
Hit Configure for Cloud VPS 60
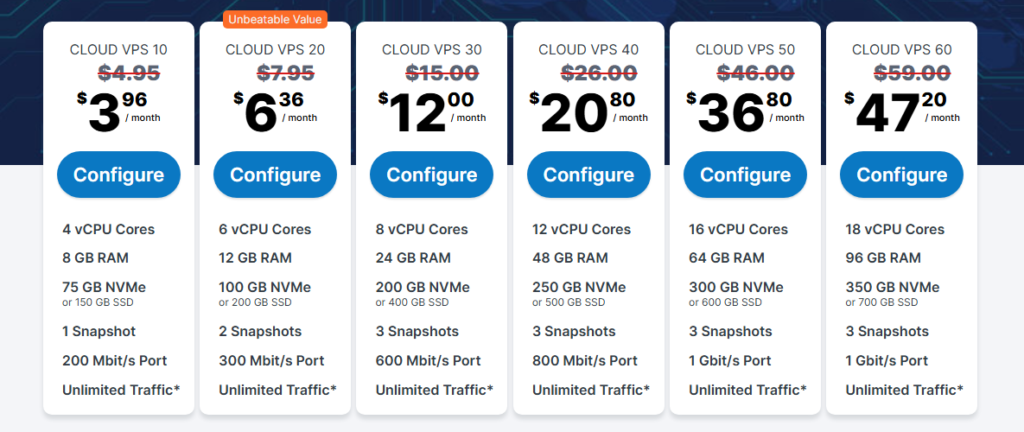pyautogui.click(x=901, y=175)
